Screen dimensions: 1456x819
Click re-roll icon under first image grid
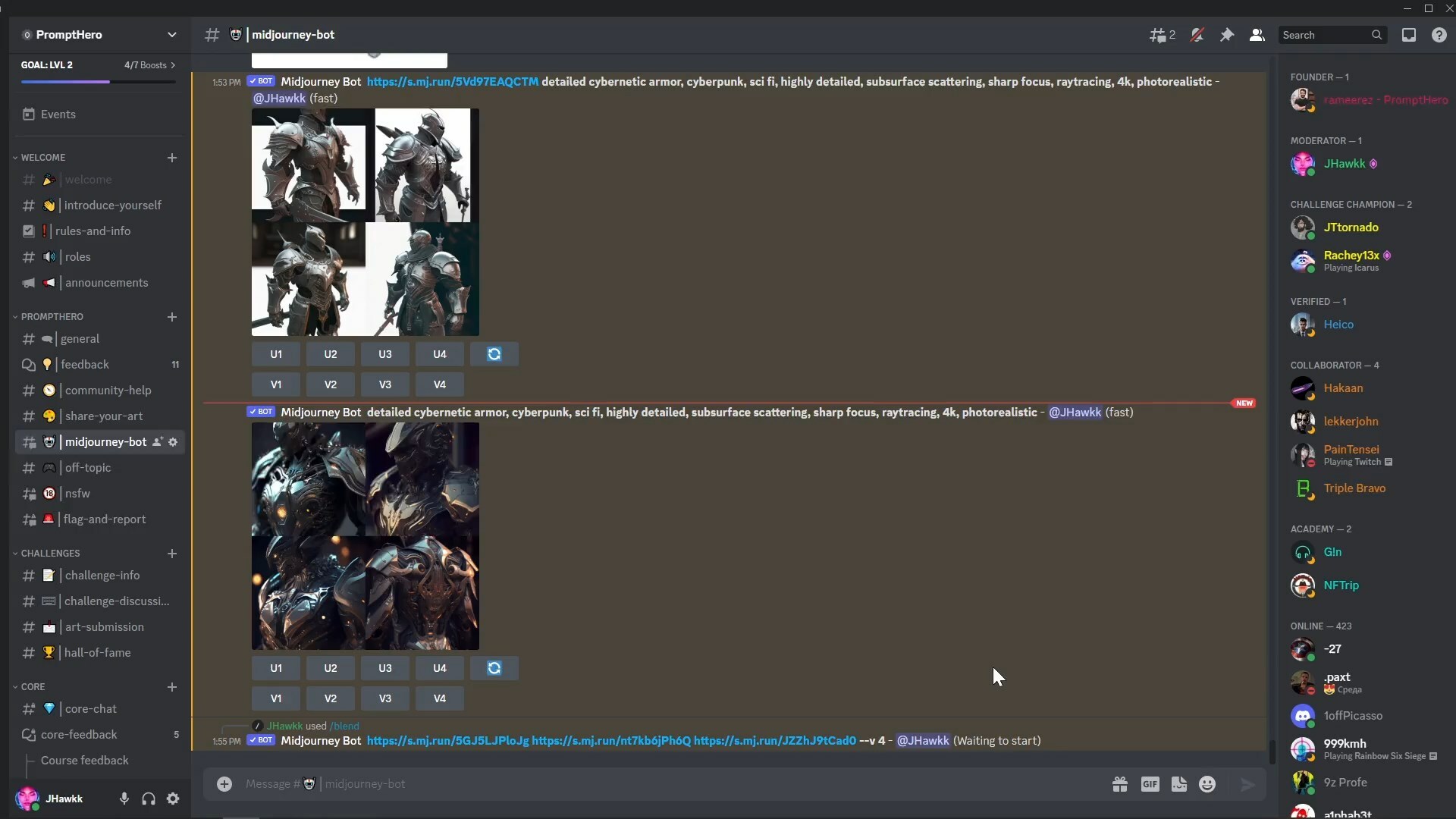click(x=494, y=354)
